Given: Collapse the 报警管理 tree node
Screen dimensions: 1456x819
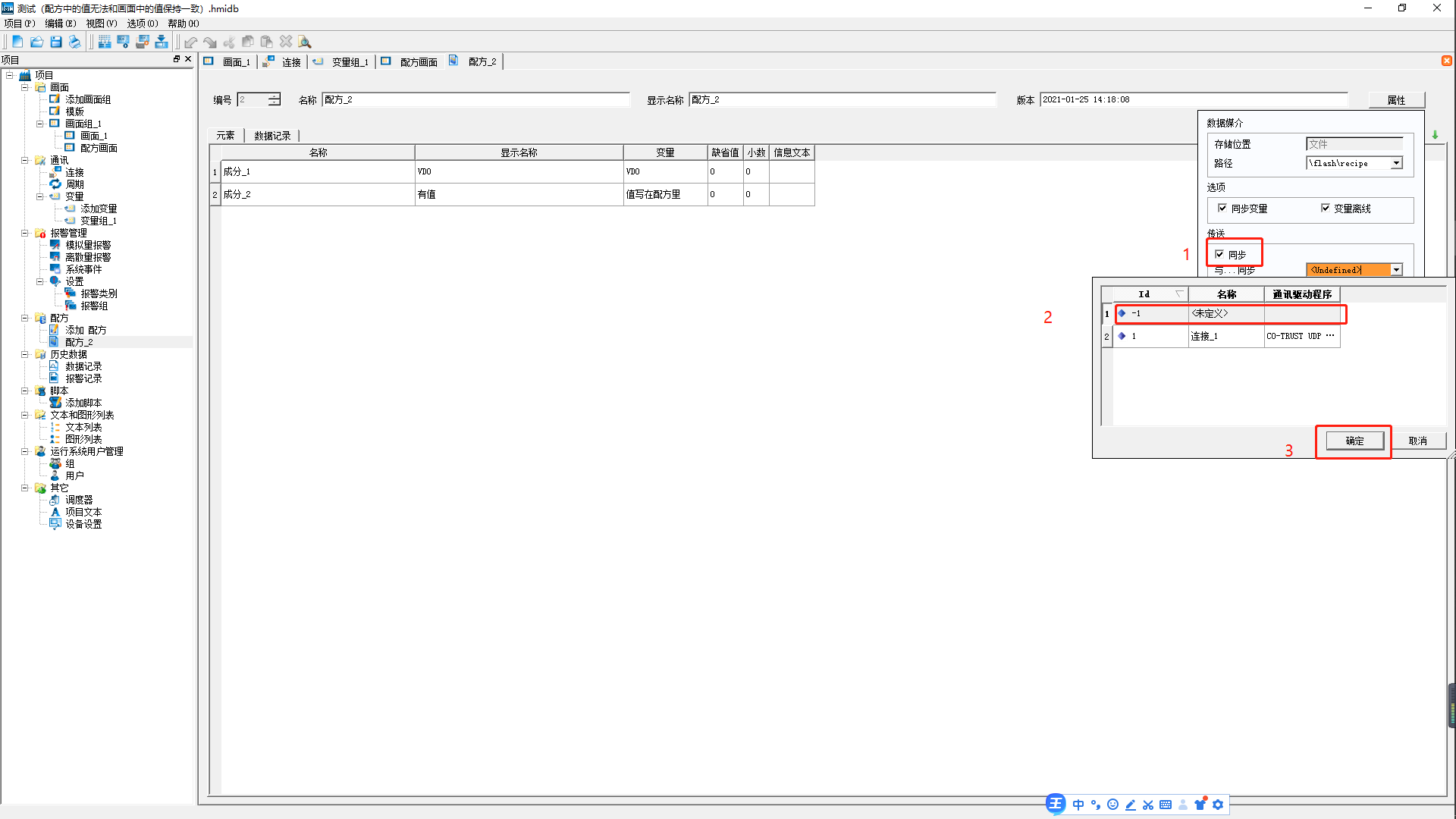Looking at the screenshot, I should [25, 233].
